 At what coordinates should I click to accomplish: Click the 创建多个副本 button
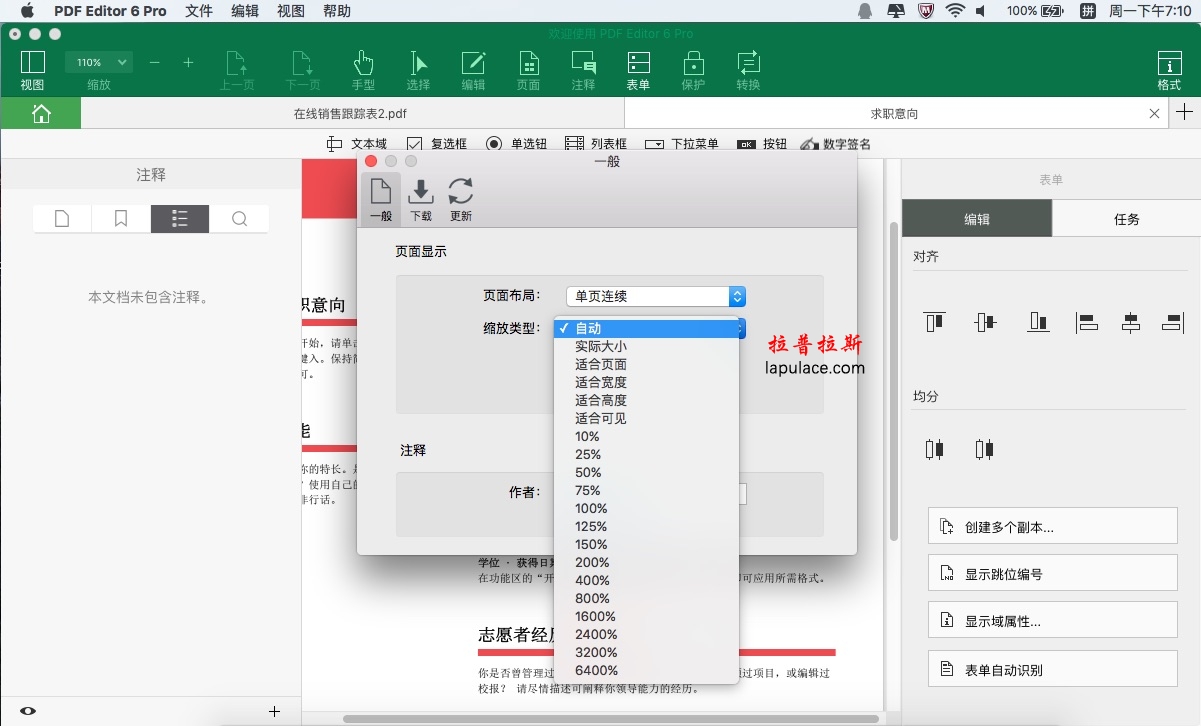[1052, 527]
